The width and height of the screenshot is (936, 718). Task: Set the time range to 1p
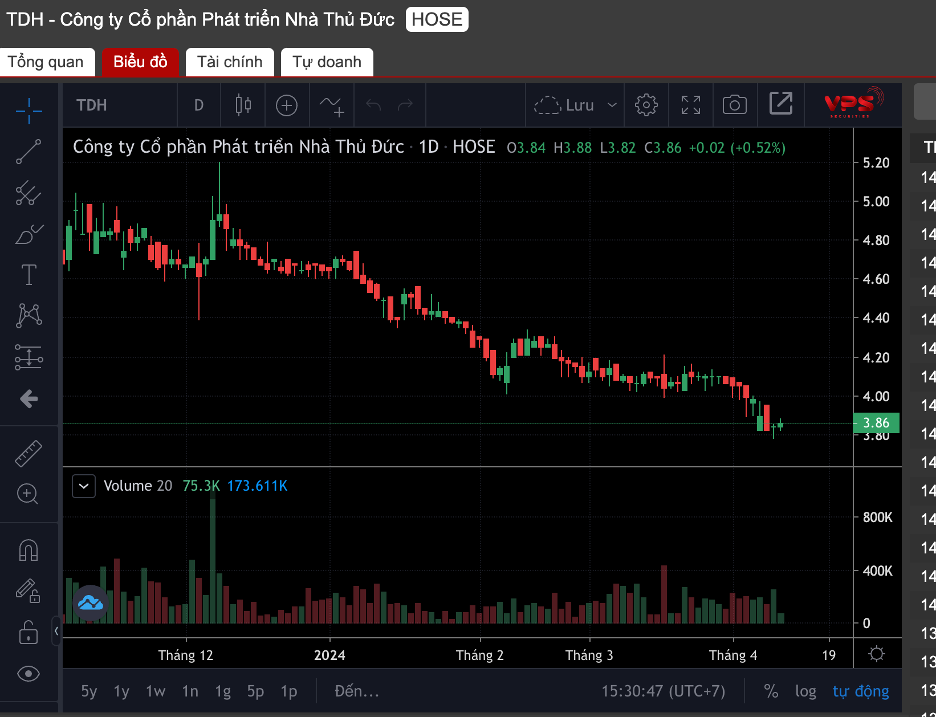click(x=289, y=692)
